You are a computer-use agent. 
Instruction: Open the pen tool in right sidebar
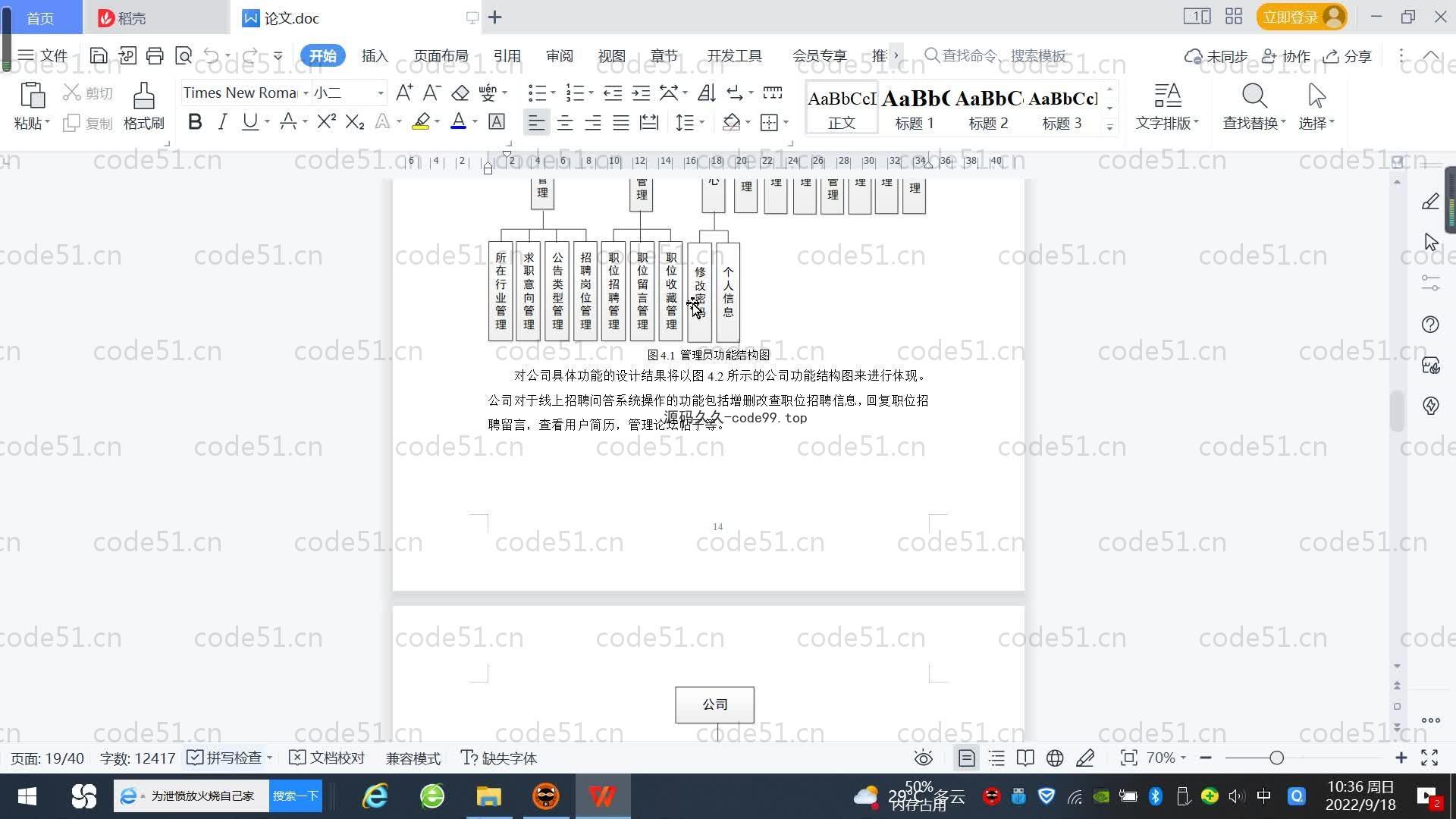[1430, 201]
